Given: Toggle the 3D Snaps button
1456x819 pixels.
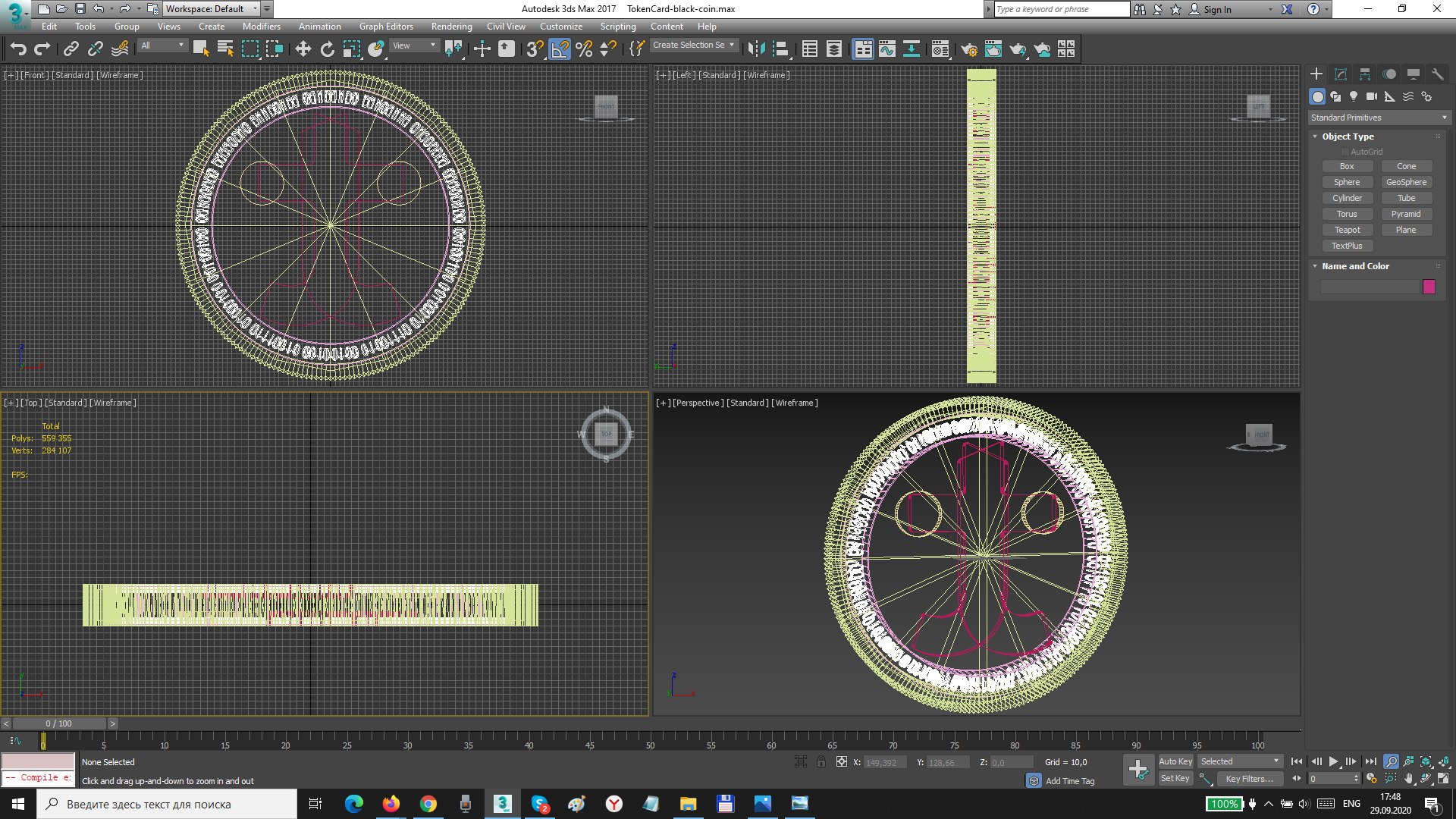Looking at the screenshot, I should pos(535,49).
